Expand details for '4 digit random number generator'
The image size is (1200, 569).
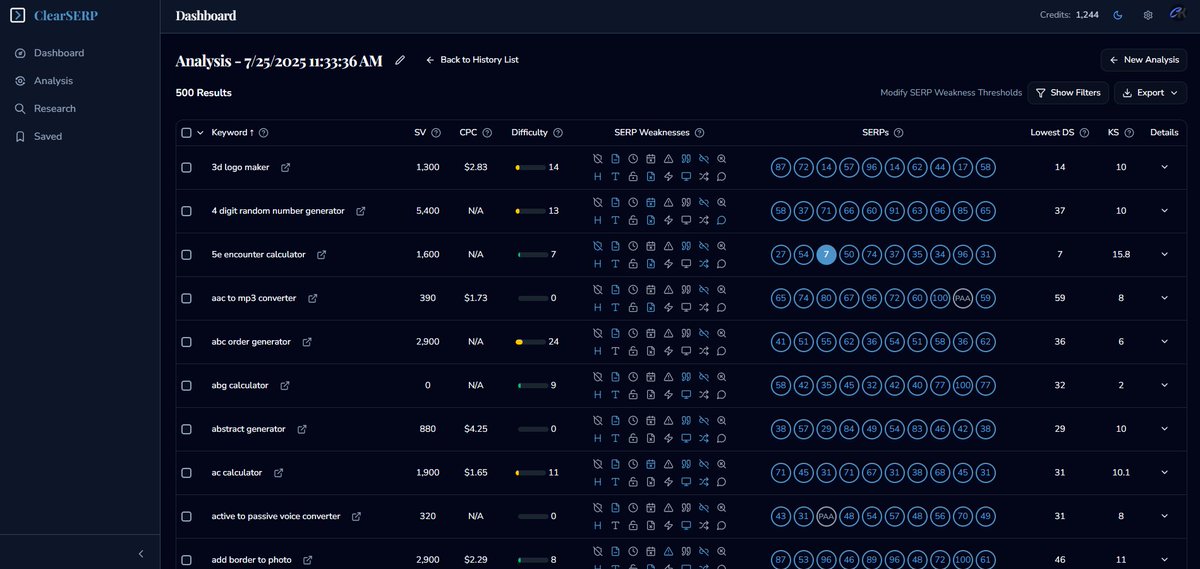pos(1164,211)
